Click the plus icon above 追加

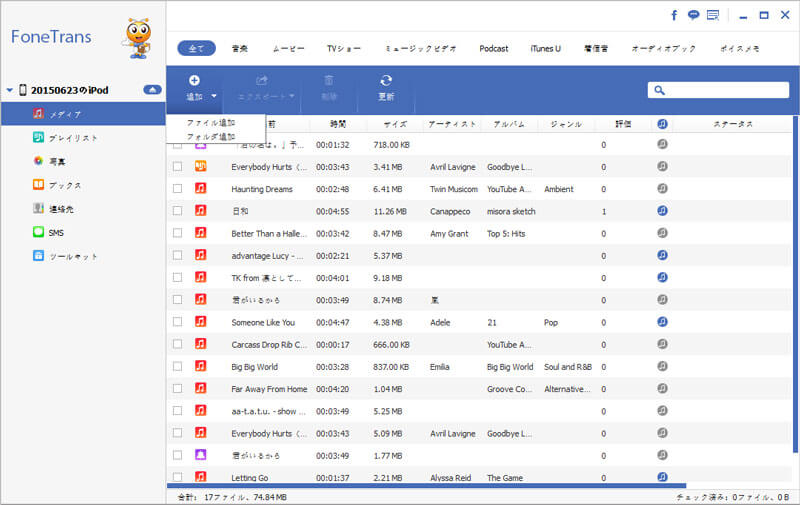tap(194, 80)
